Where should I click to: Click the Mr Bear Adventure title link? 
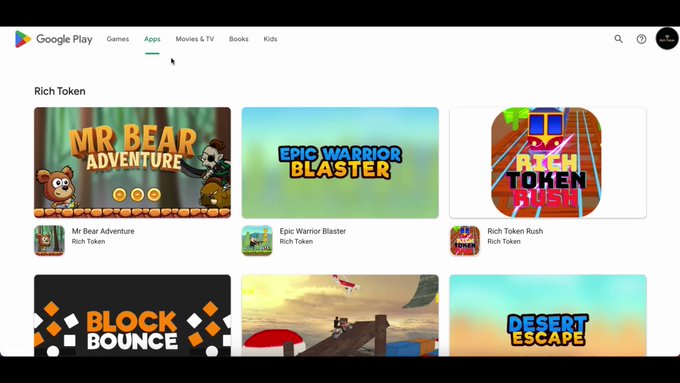(103, 231)
